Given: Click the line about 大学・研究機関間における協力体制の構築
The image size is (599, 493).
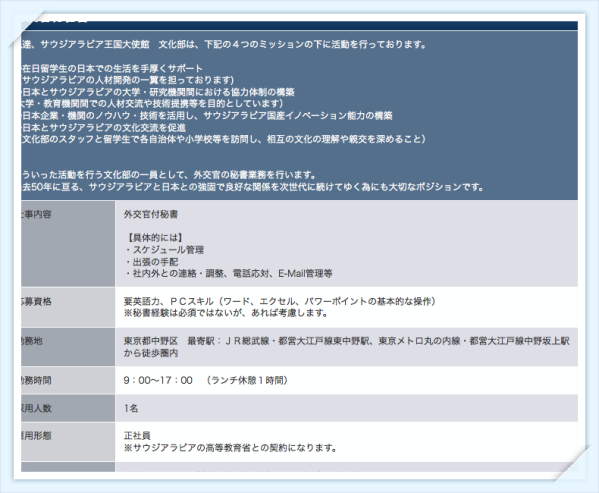Looking at the screenshot, I should 158,92.
